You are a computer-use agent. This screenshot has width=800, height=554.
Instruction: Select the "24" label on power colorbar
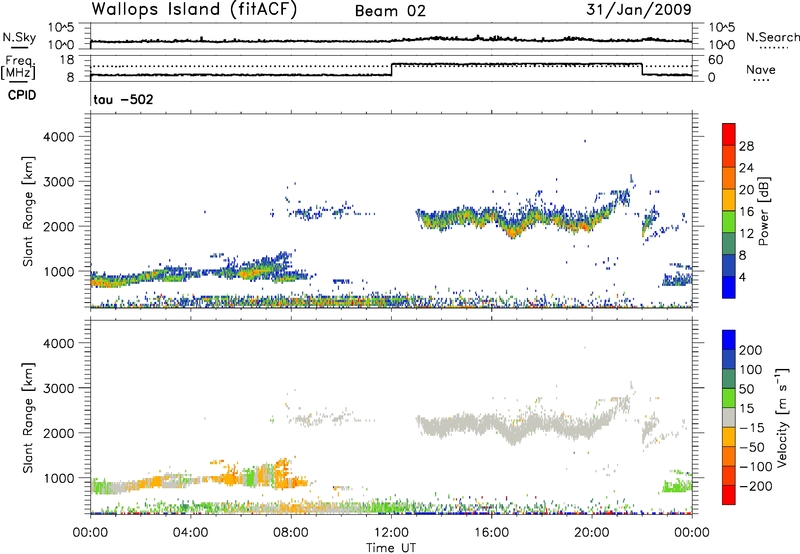746,168
